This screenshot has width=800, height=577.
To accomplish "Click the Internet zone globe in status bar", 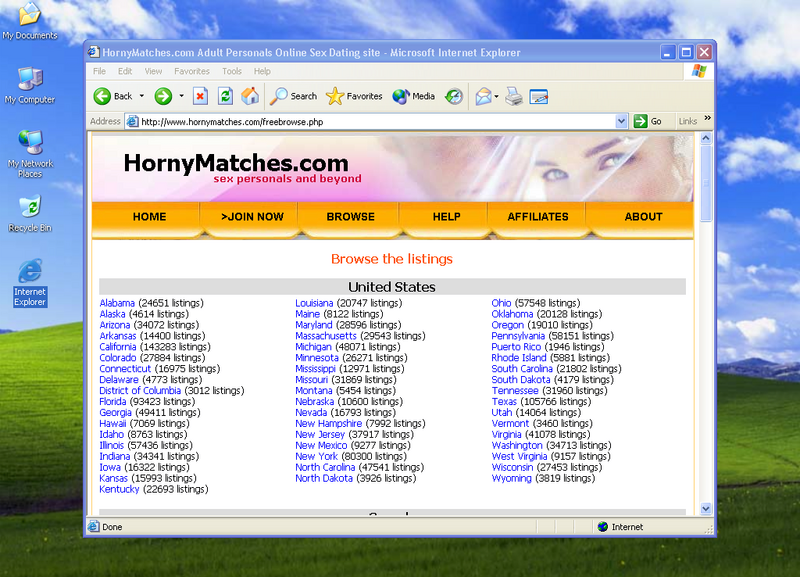I will pos(603,526).
